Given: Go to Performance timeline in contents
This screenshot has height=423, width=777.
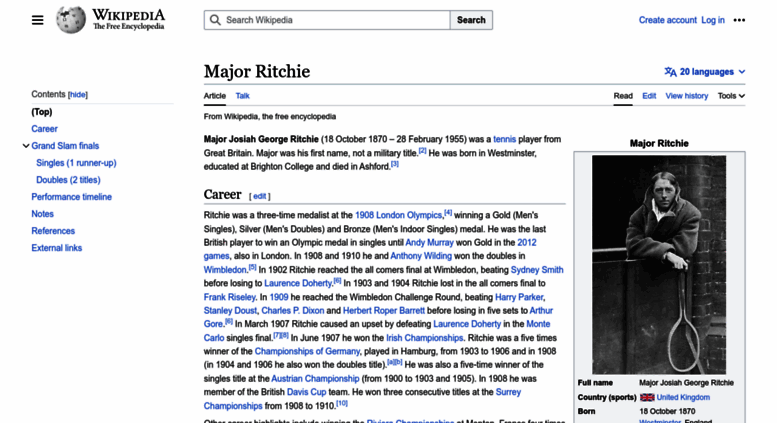Looking at the screenshot, I should click(x=72, y=197).
